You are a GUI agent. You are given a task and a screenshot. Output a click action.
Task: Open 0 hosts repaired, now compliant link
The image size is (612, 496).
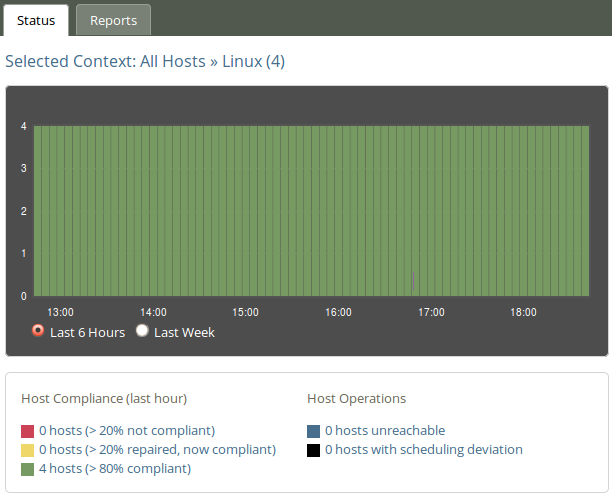(157, 450)
